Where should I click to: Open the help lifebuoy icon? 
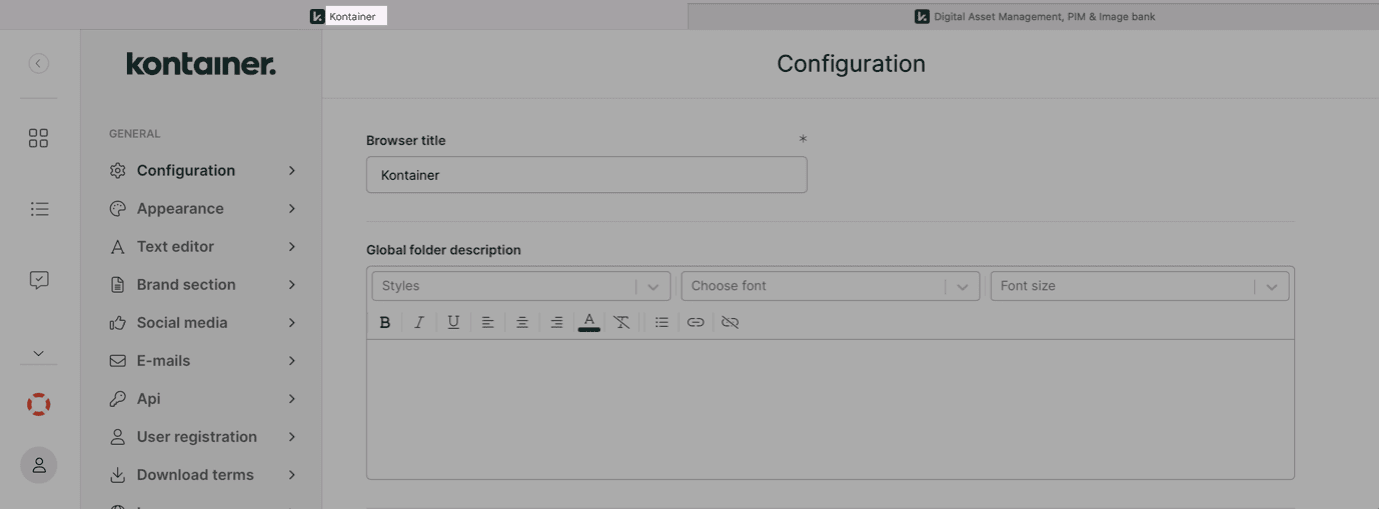coord(39,406)
